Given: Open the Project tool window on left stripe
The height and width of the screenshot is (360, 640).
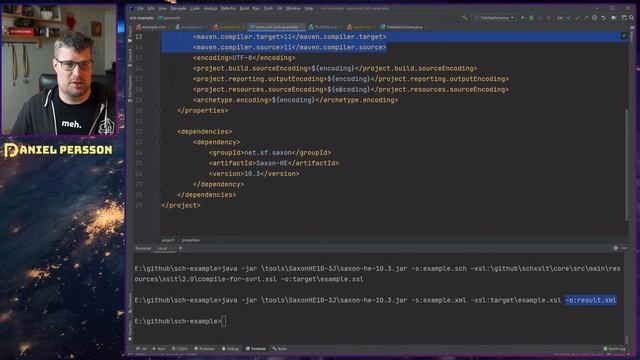Looking at the screenshot, I should point(130,35).
